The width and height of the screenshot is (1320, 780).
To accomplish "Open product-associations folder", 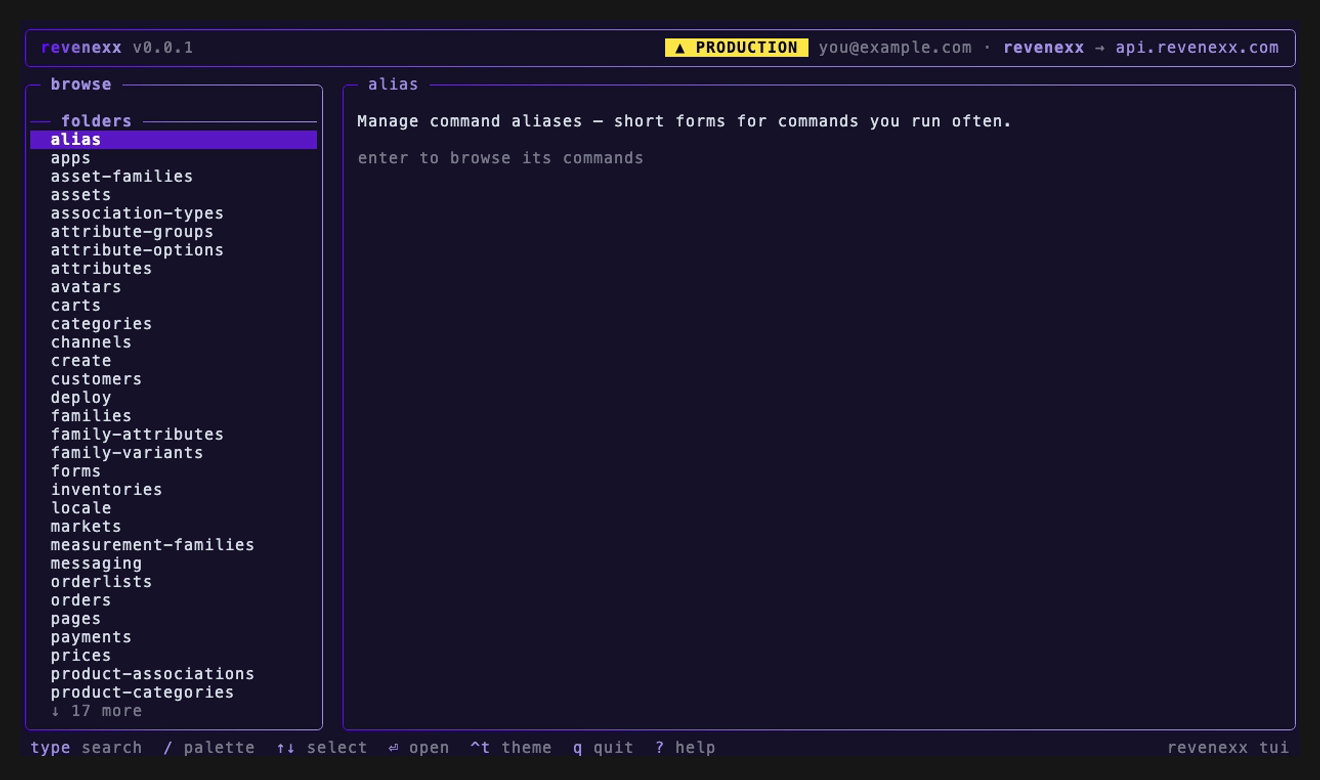I will (x=173, y=674).
